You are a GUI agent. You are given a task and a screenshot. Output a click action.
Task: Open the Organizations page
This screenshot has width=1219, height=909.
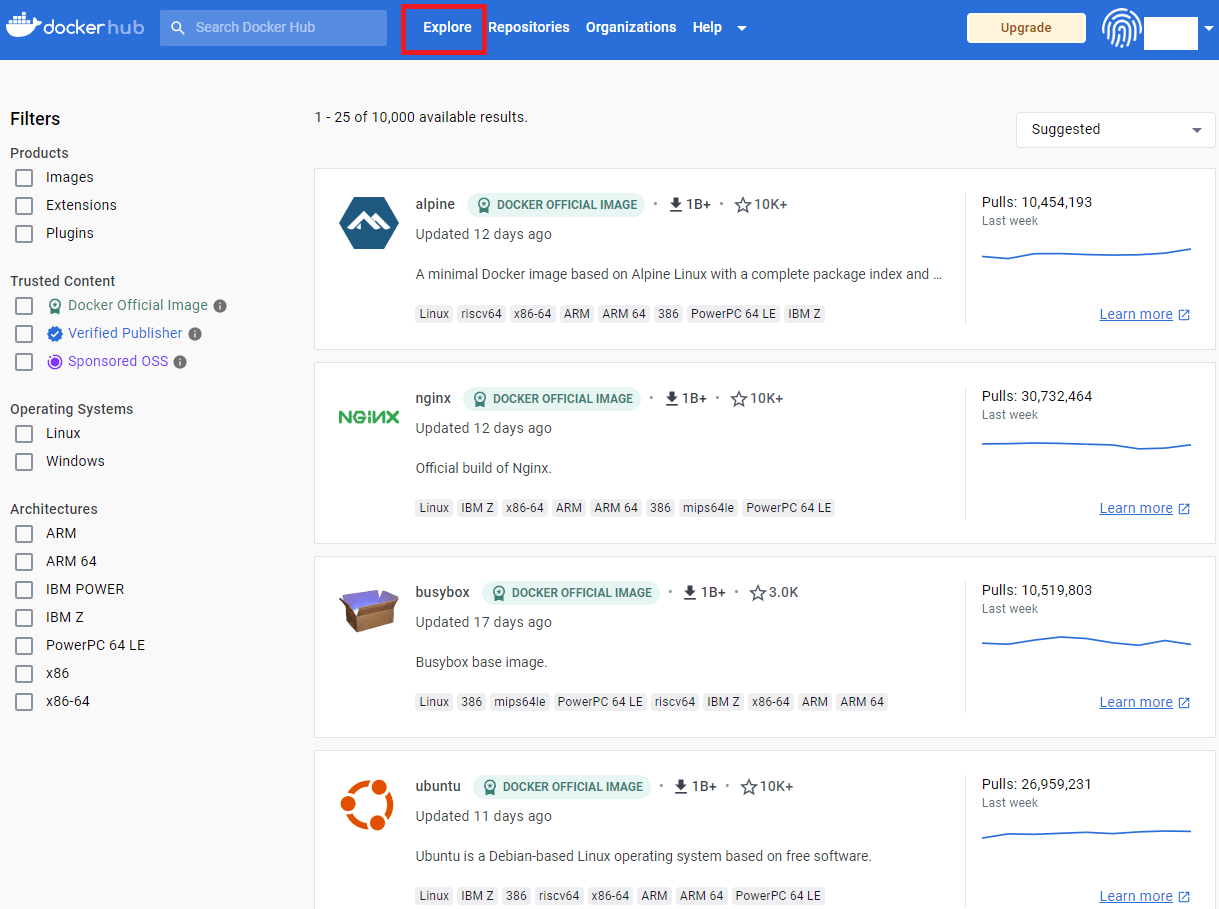pos(631,28)
